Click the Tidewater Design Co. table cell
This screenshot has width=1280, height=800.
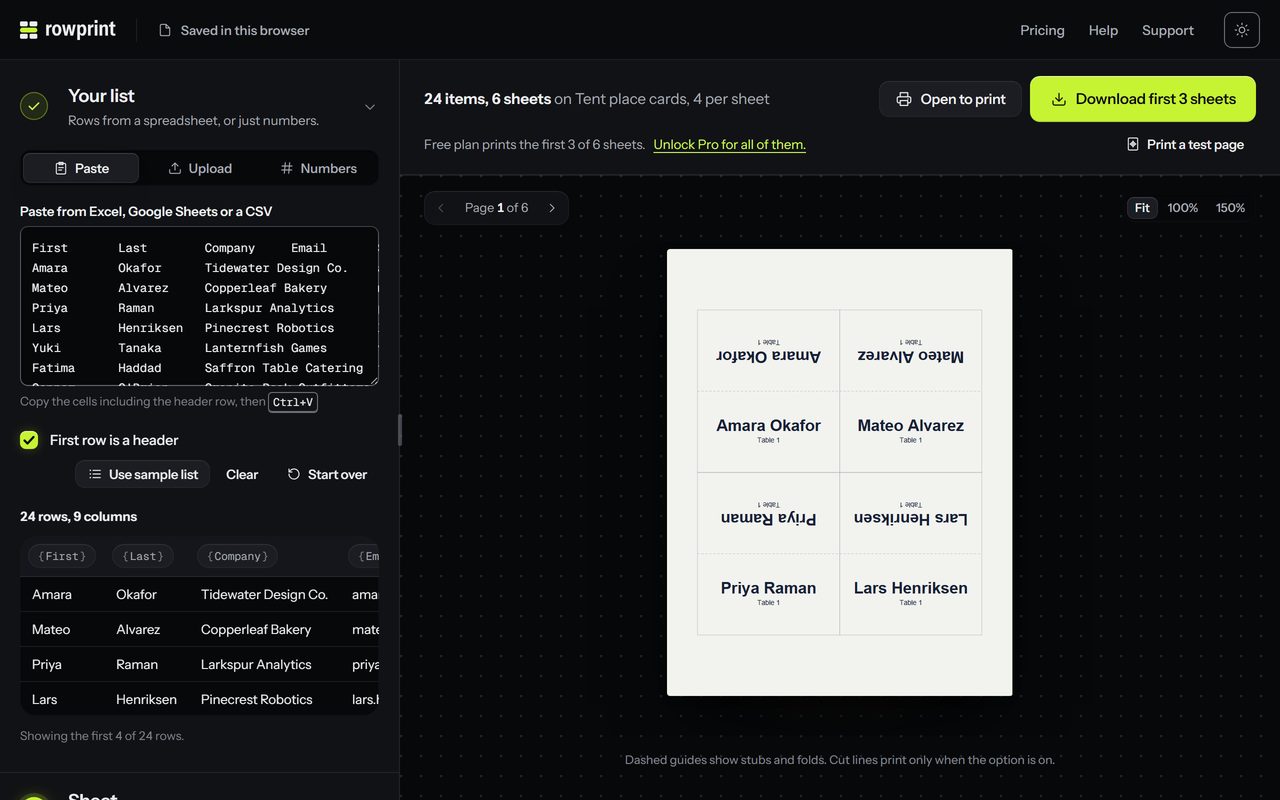[264, 594]
